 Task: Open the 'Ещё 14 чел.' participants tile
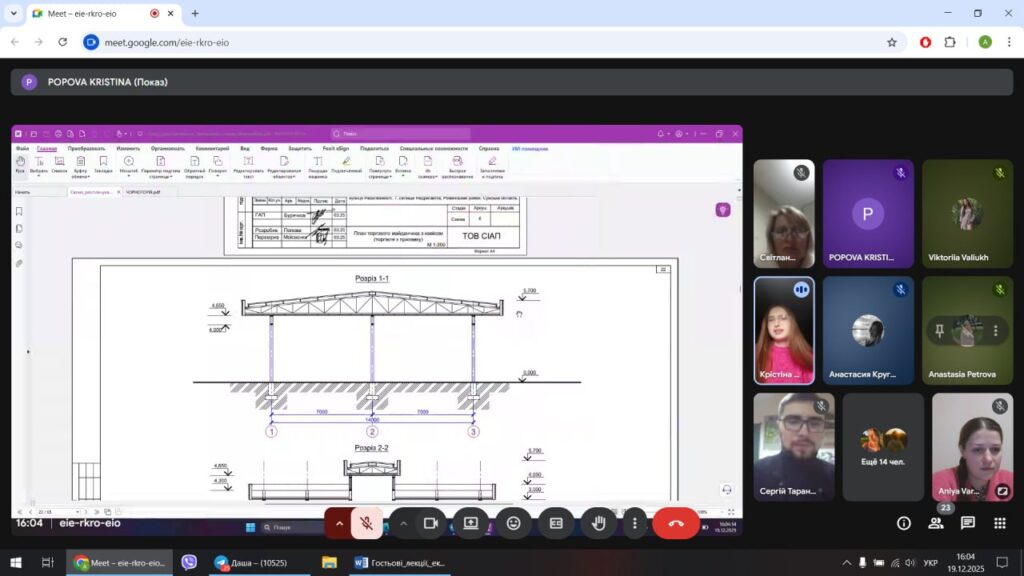[x=883, y=446]
